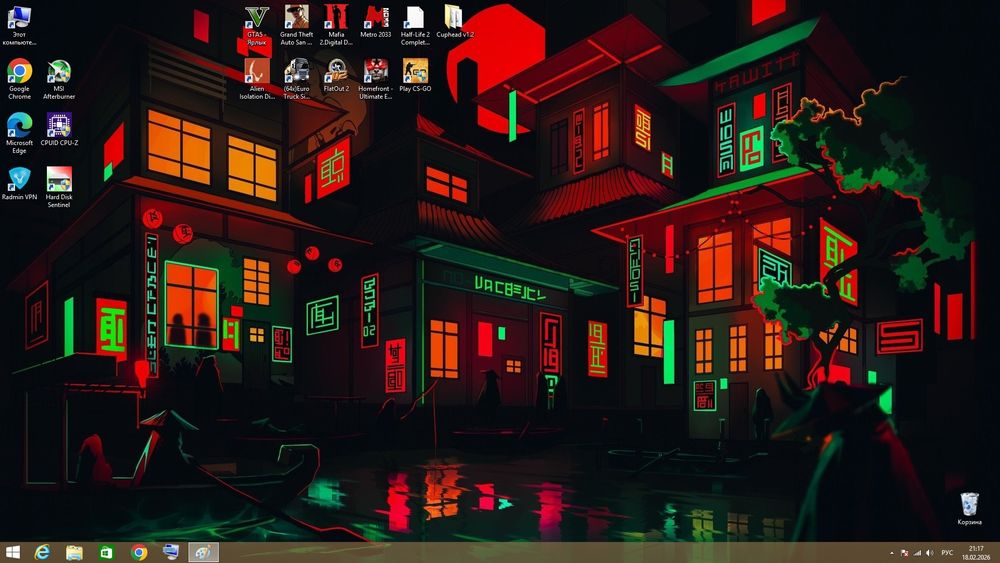
Task: Select the Hard Disk Sentinel desktop shortcut
Action: pyautogui.click(x=59, y=187)
